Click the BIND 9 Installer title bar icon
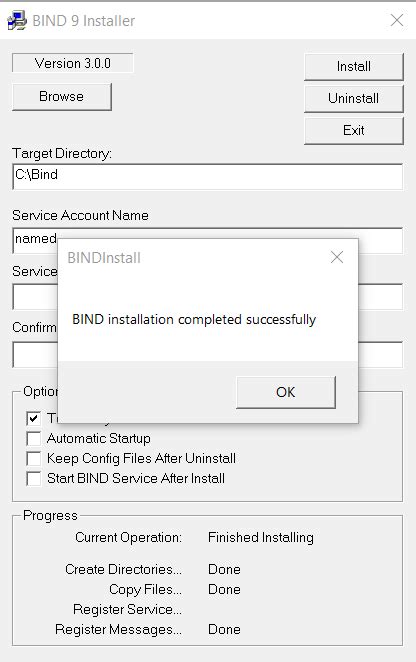416x662 pixels. click(x=17, y=21)
